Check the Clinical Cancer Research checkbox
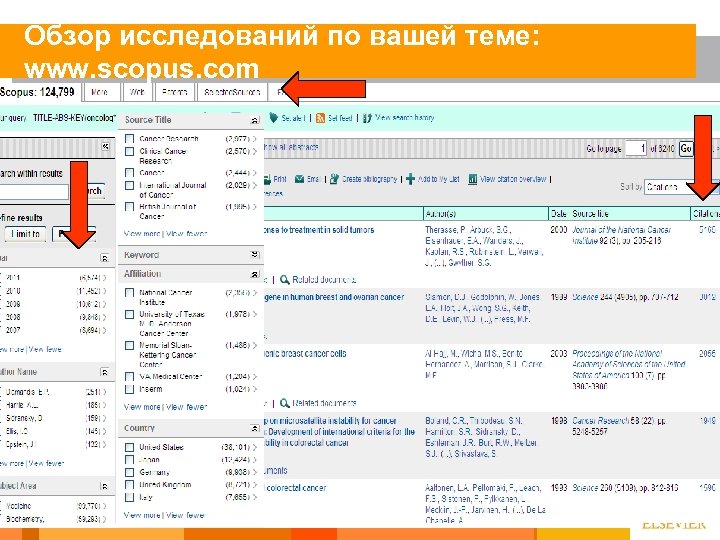720x540 pixels. (129, 151)
